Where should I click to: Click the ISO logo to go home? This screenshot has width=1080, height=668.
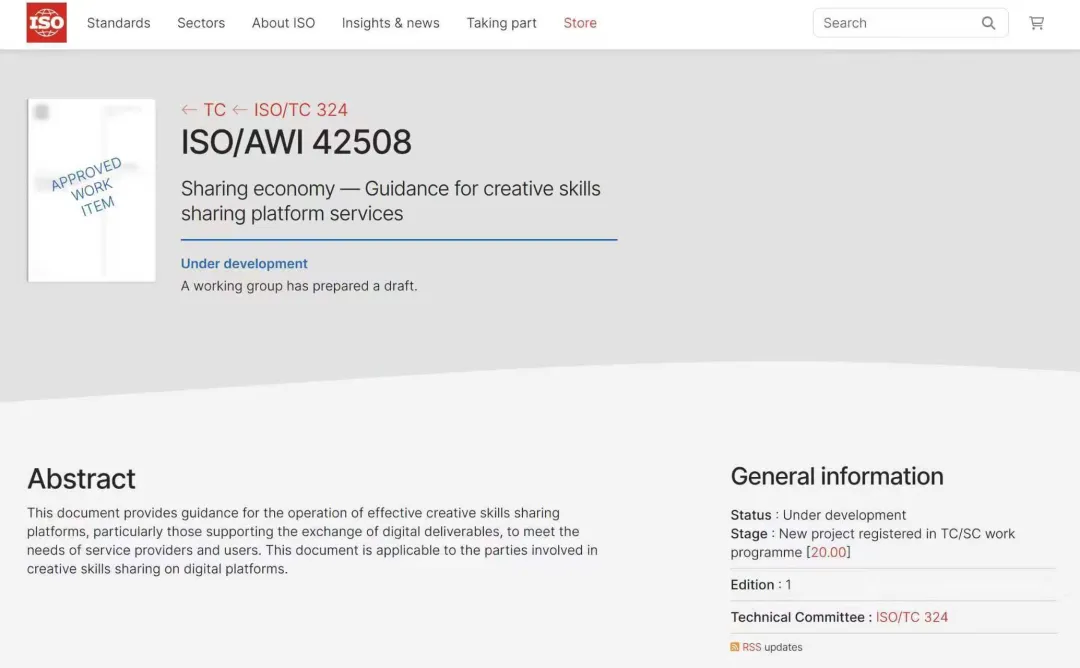tap(46, 23)
